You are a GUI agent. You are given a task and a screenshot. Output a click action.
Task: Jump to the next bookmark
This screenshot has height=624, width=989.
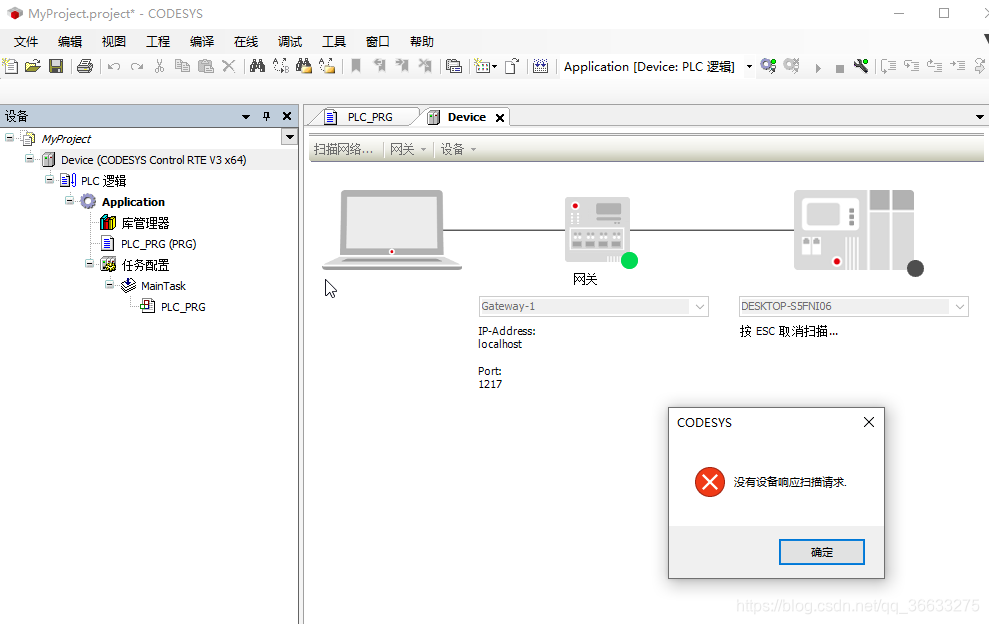pyautogui.click(x=402, y=66)
